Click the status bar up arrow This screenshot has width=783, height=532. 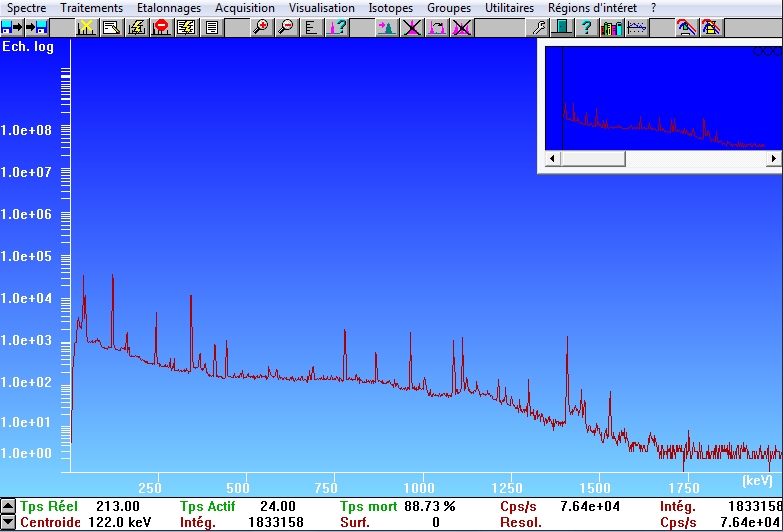click(x=8, y=507)
